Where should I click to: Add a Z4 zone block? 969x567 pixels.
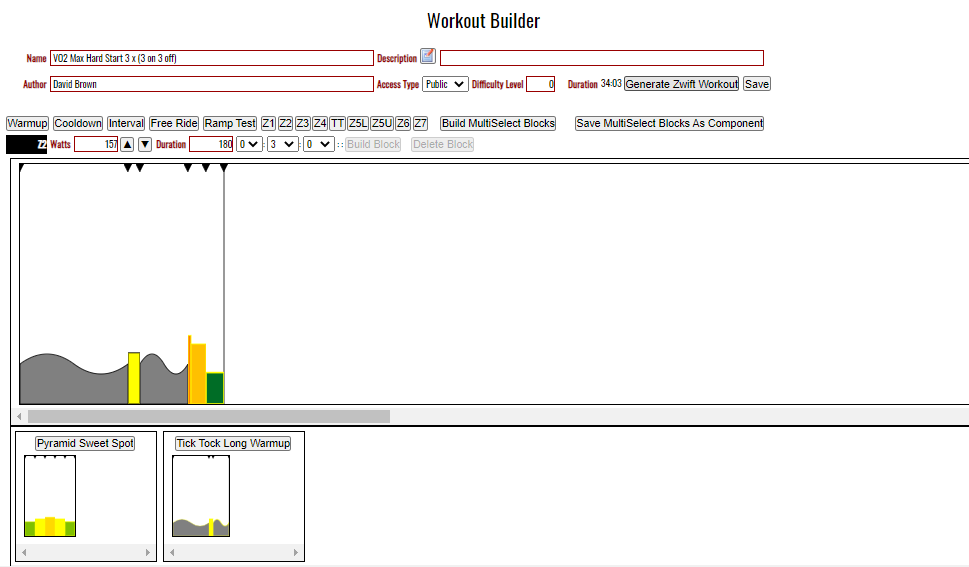point(320,123)
